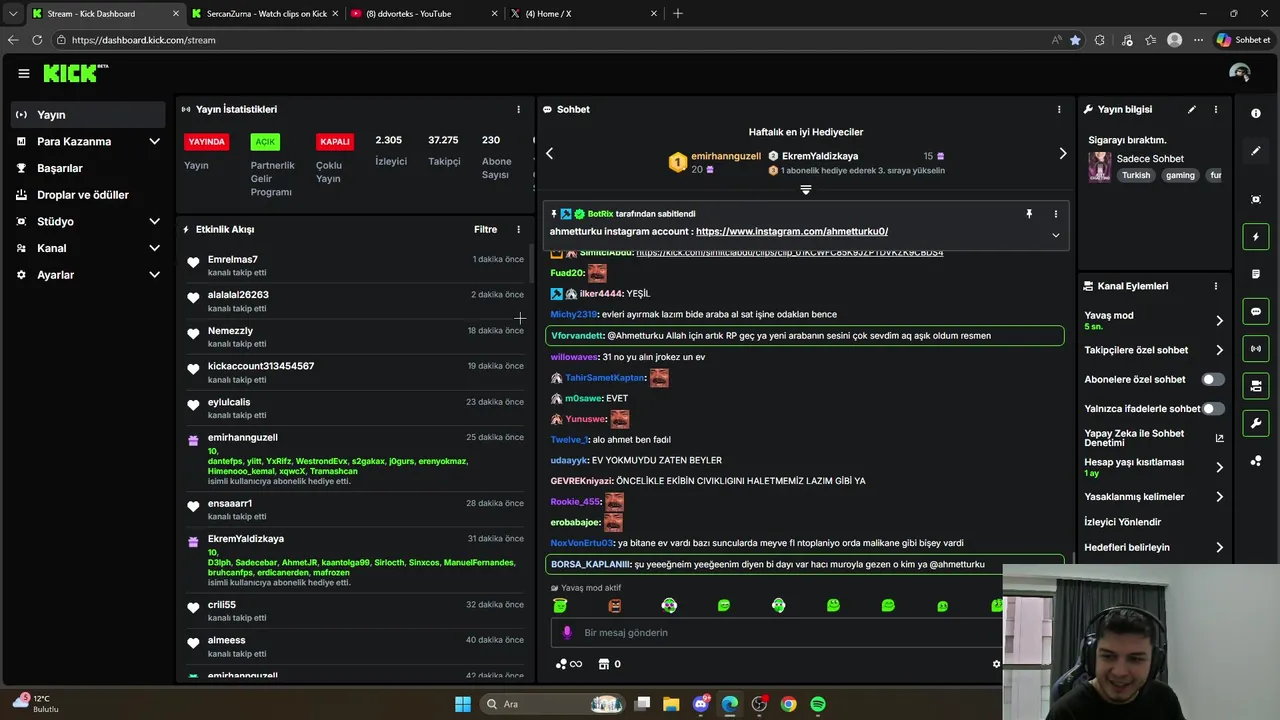Open the Filtre activity filter
Screen dimensions: 1280x720
(485, 229)
